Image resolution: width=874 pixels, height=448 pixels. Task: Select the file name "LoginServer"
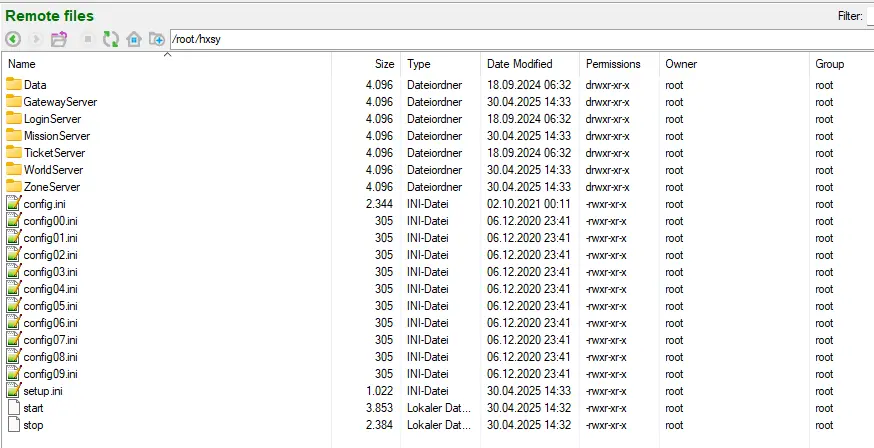point(52,119)
